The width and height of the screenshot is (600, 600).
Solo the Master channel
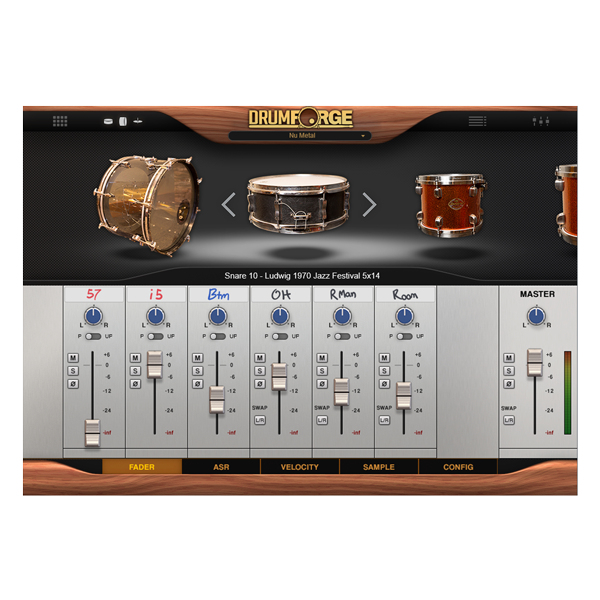click(x=509, y=371)
